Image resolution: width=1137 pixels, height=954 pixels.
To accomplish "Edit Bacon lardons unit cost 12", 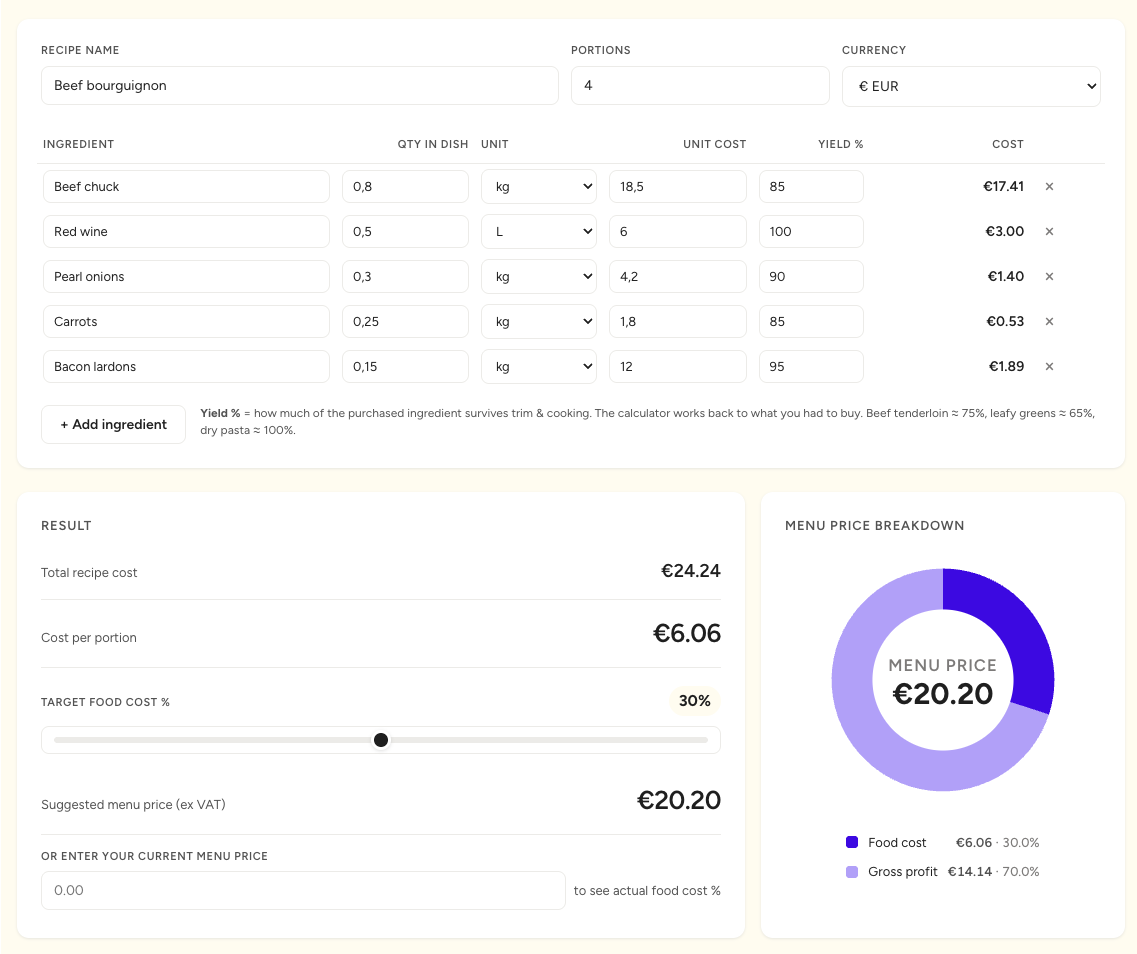I will coord(678,366).
